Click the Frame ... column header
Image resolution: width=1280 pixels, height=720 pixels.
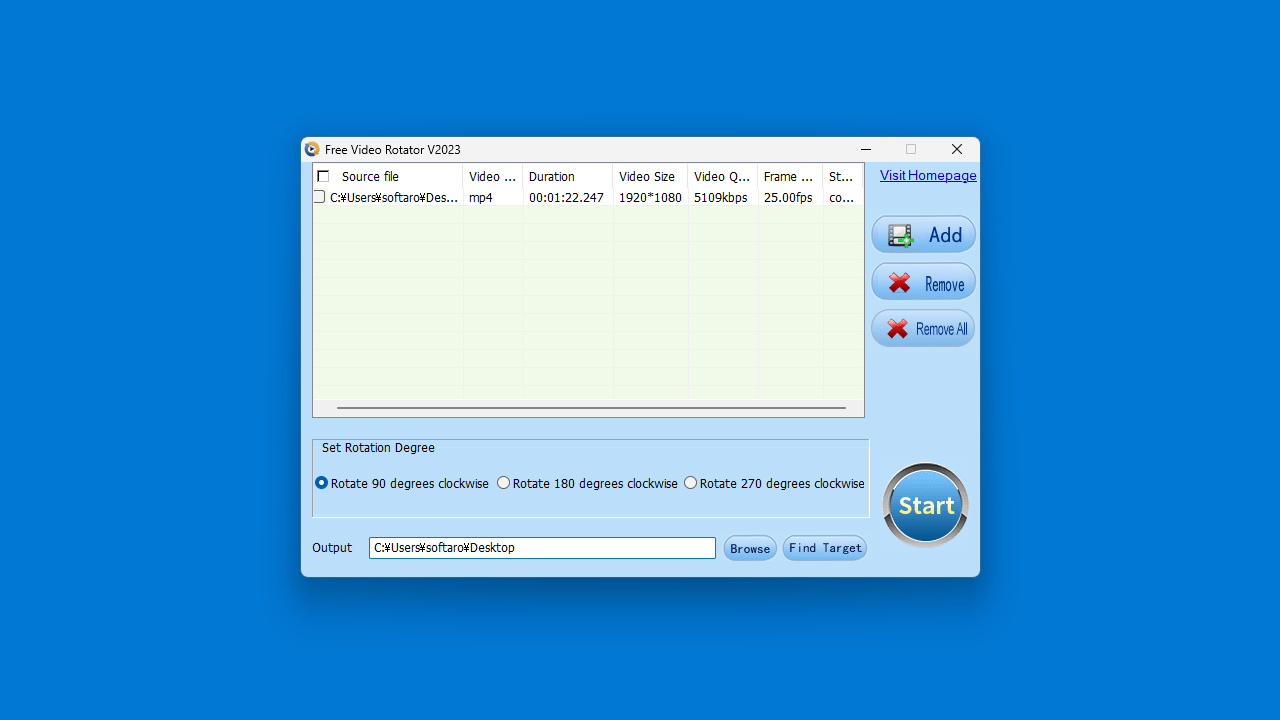click(x=790, y=176)
